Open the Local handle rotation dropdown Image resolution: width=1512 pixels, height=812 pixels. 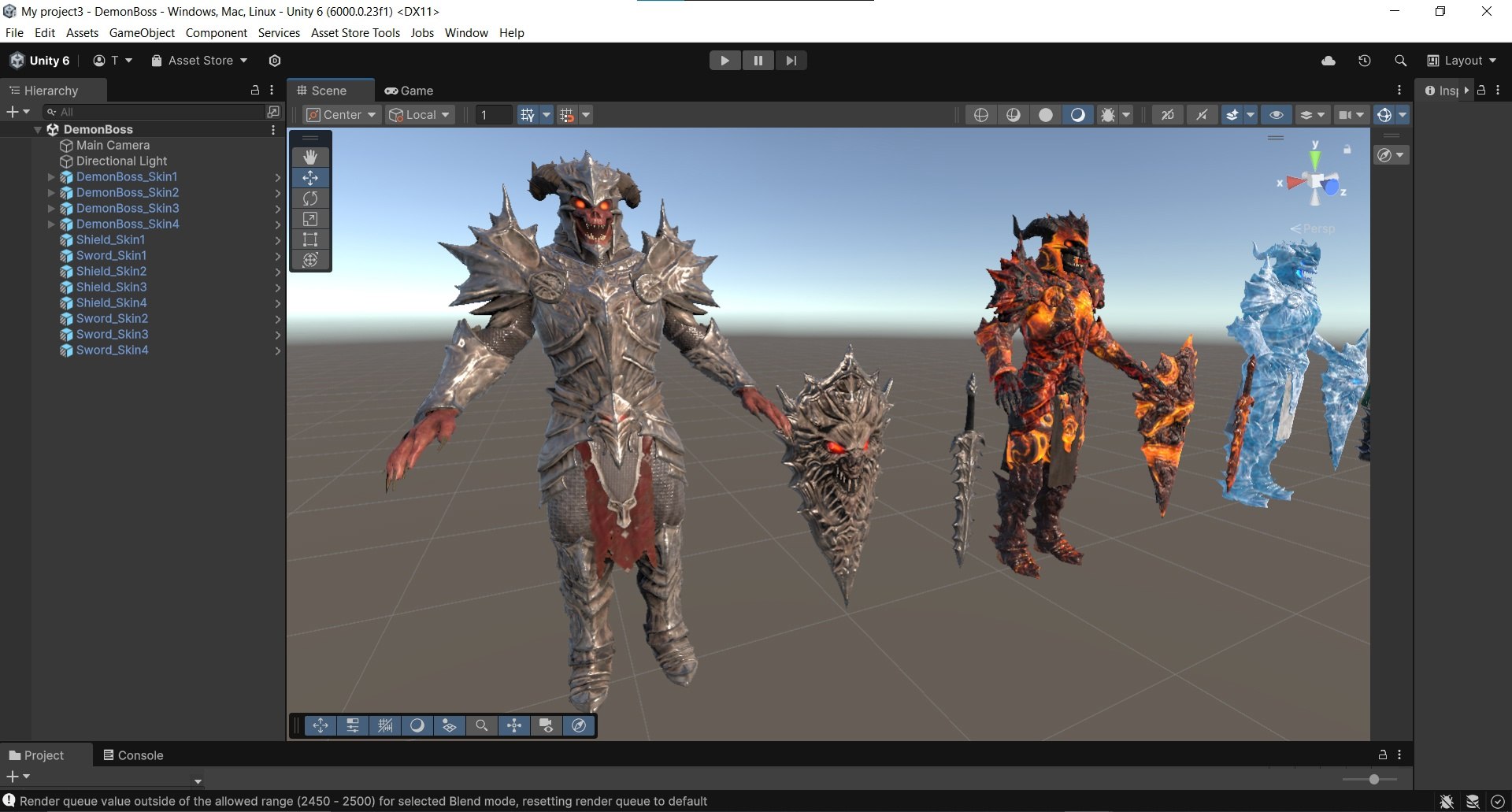[x=420, y=115]
